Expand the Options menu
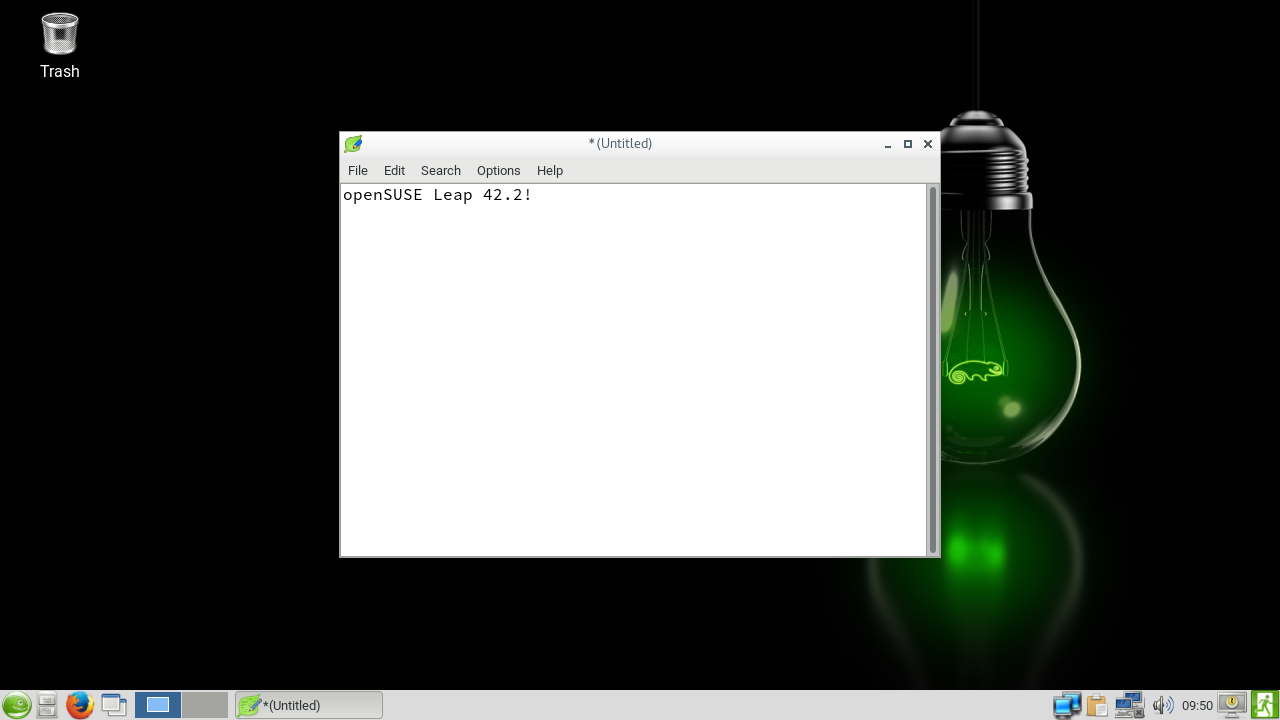 coord(498,171)
